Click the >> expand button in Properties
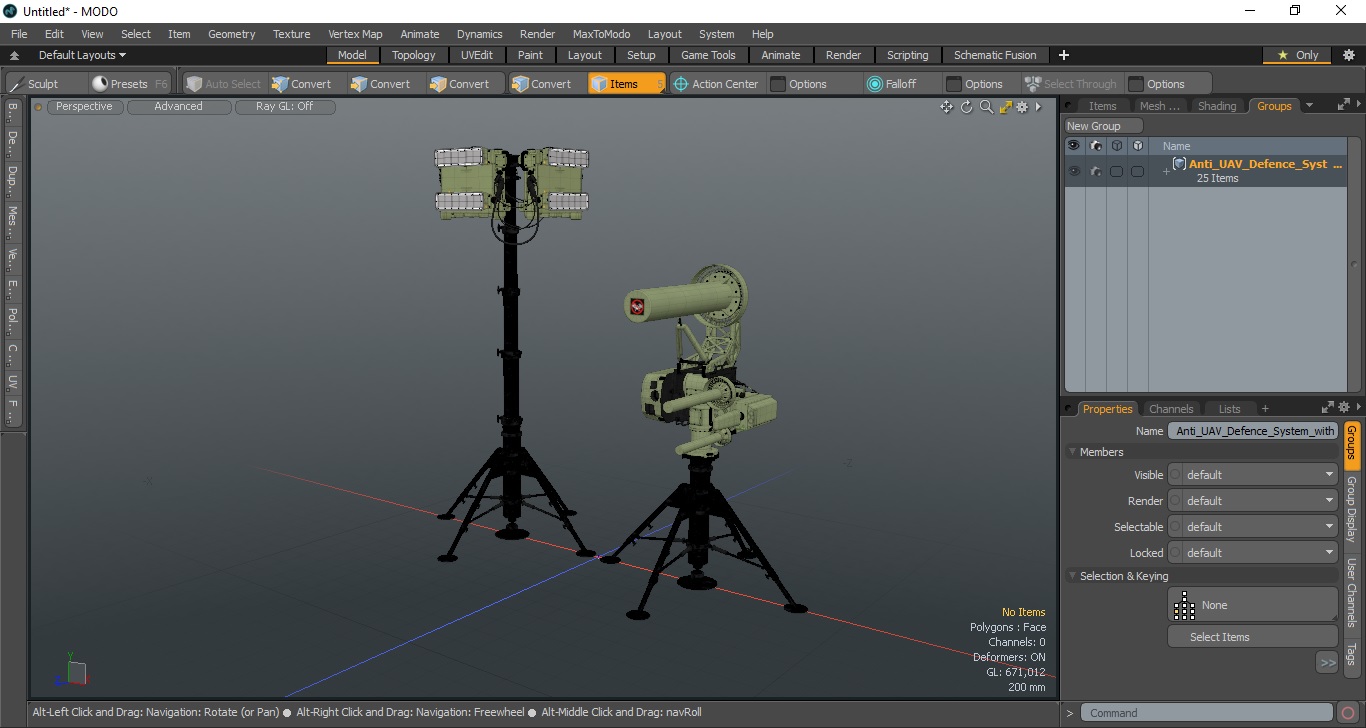 click(x=1327, y=662)
